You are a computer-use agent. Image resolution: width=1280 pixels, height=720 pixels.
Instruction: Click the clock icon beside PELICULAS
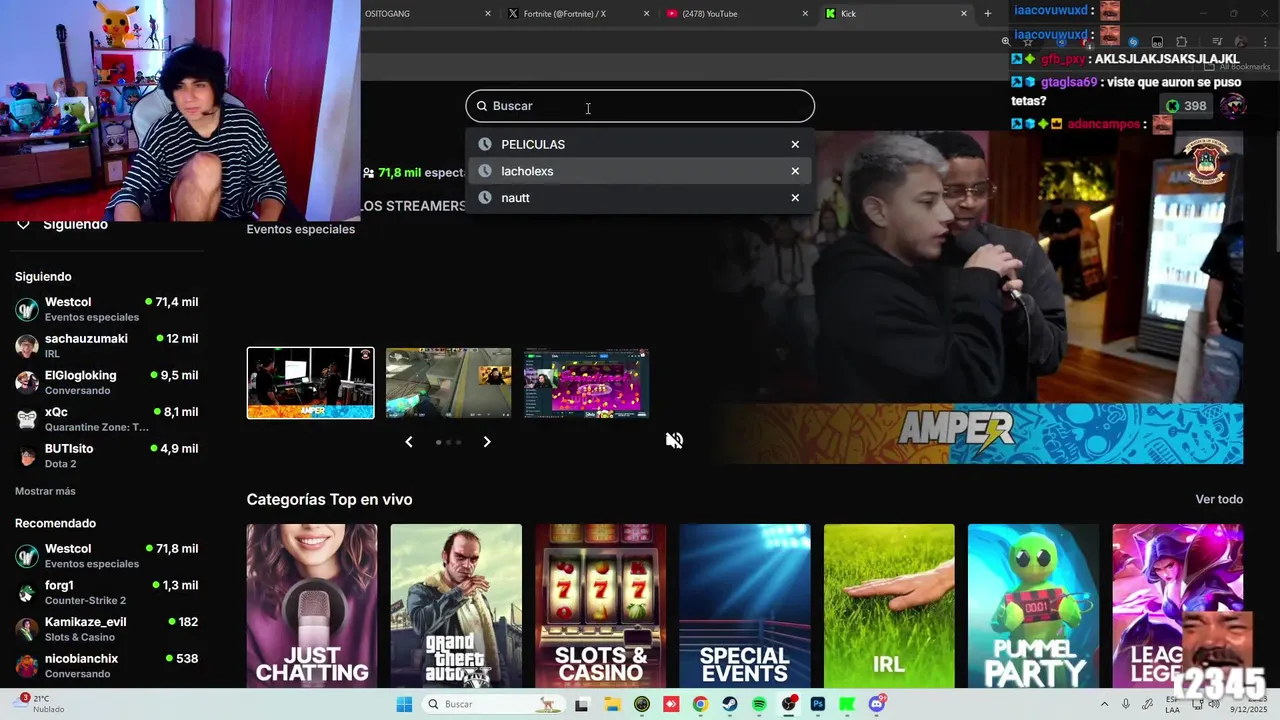485,144
